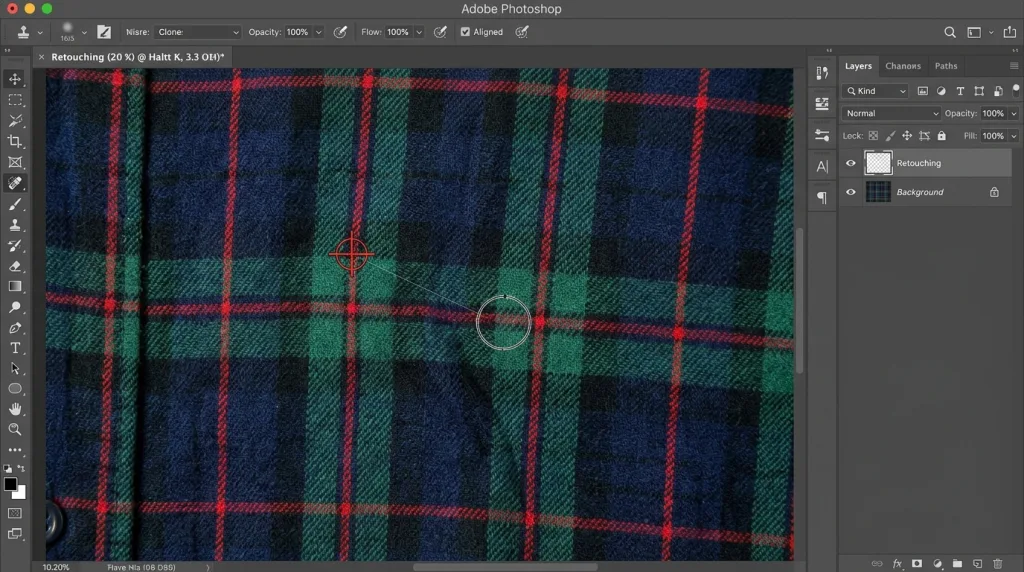
Task: Open the Clone mode dropdown
Action: click(x=198, y=32)
